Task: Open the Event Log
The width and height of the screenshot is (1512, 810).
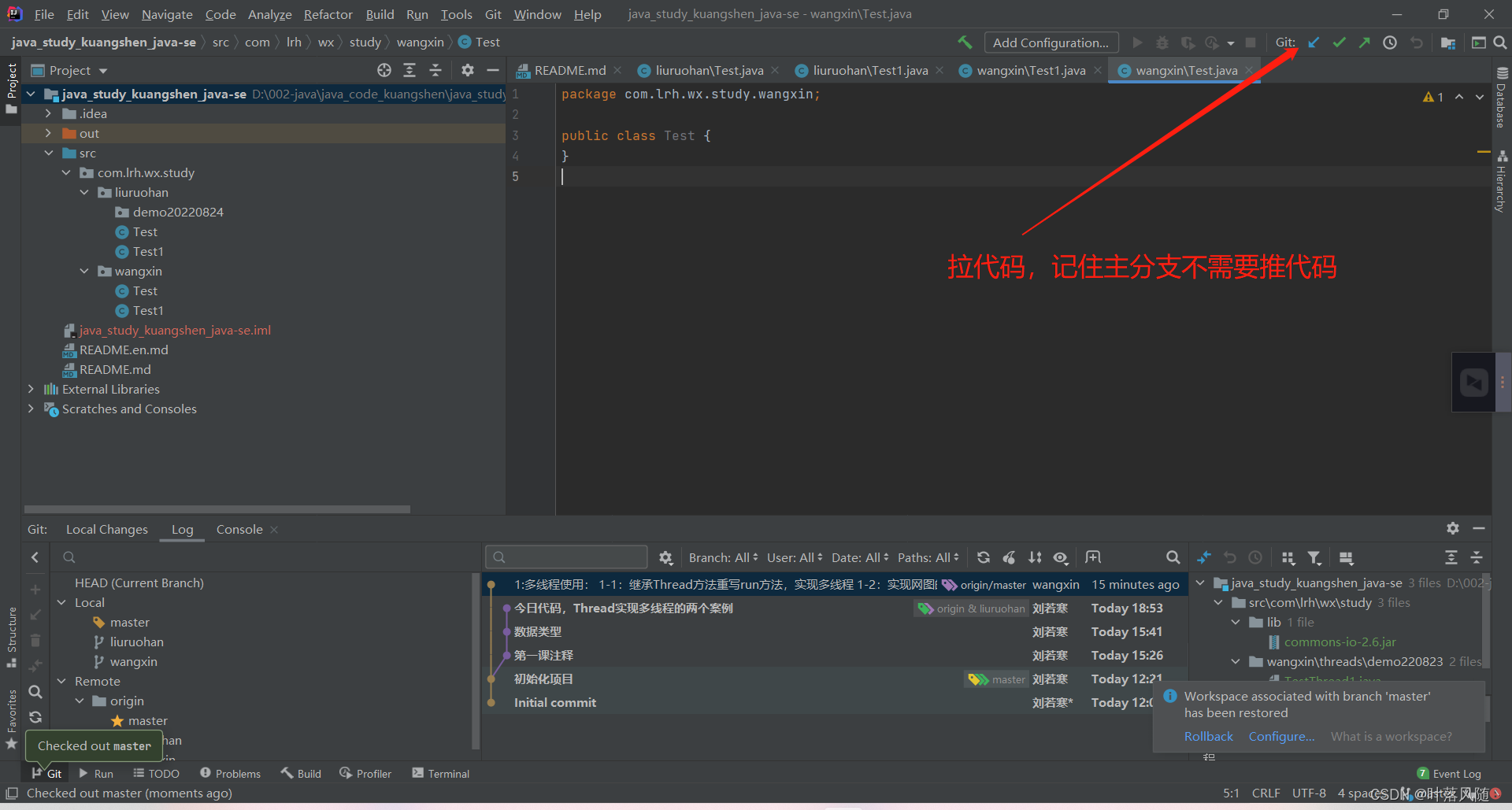Action: [x=1449, y=774]
